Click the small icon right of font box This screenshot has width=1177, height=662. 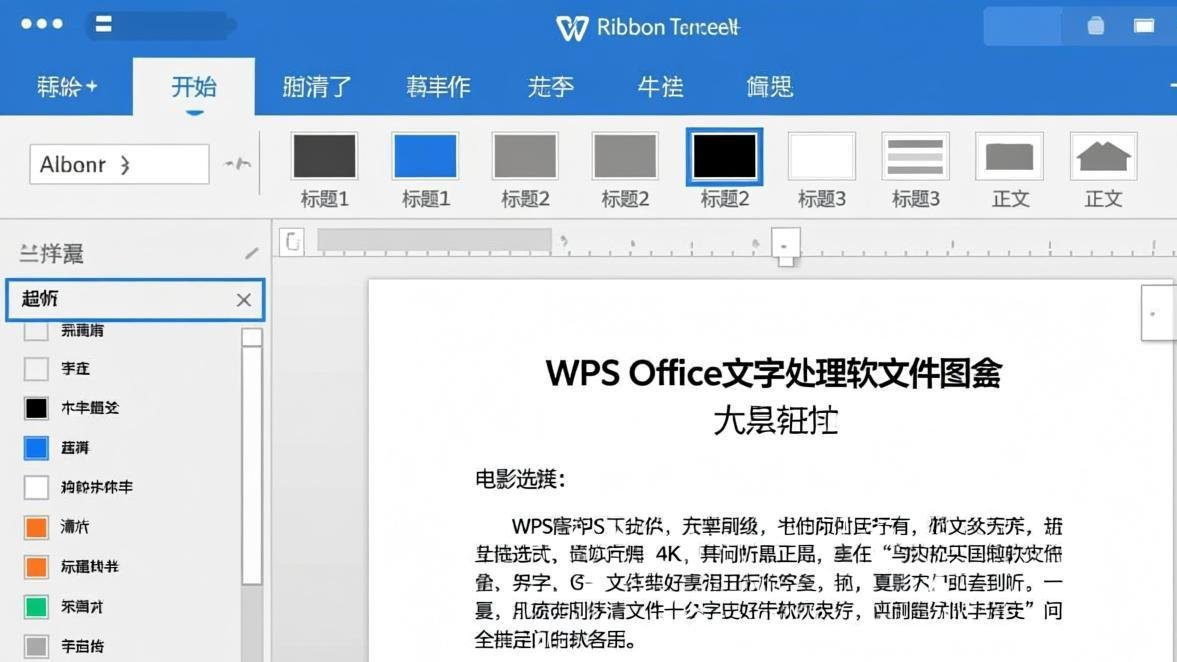pyautogui.click(x=238, y=164)
